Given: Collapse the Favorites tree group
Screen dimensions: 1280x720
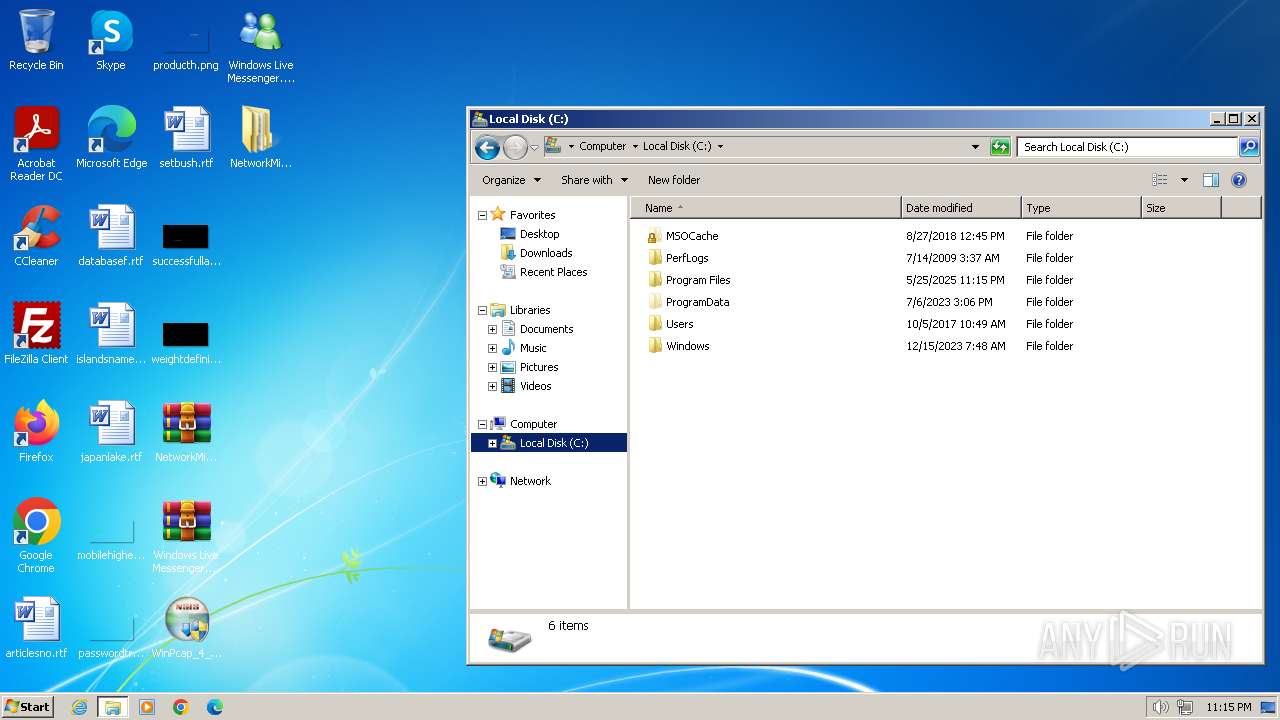Looking at the screenshot, I should pos(482,215).
